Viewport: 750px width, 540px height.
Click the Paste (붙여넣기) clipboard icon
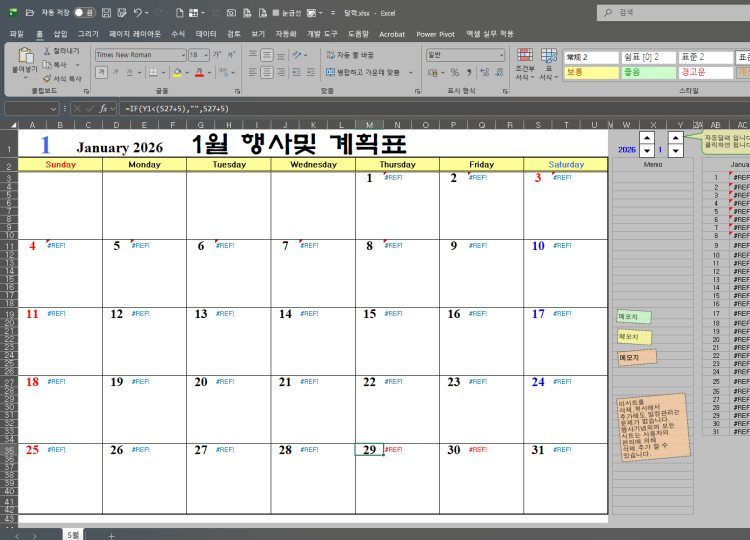point(25,56)
